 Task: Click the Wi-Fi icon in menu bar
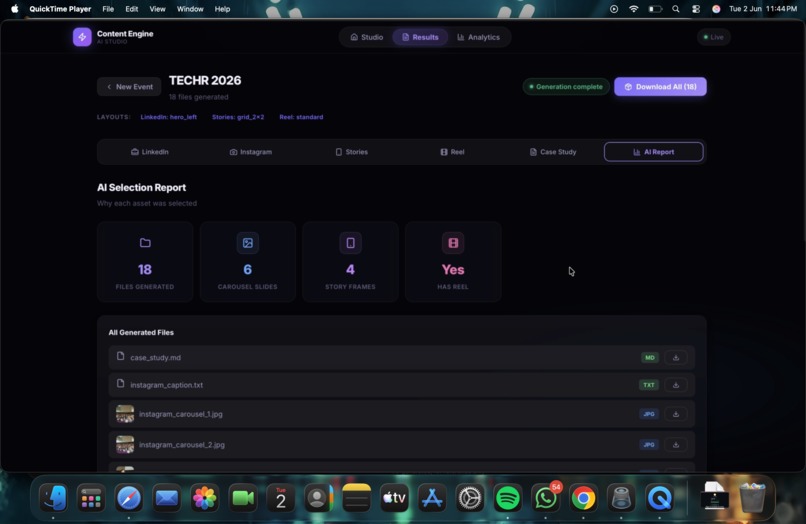click(634, 9)
